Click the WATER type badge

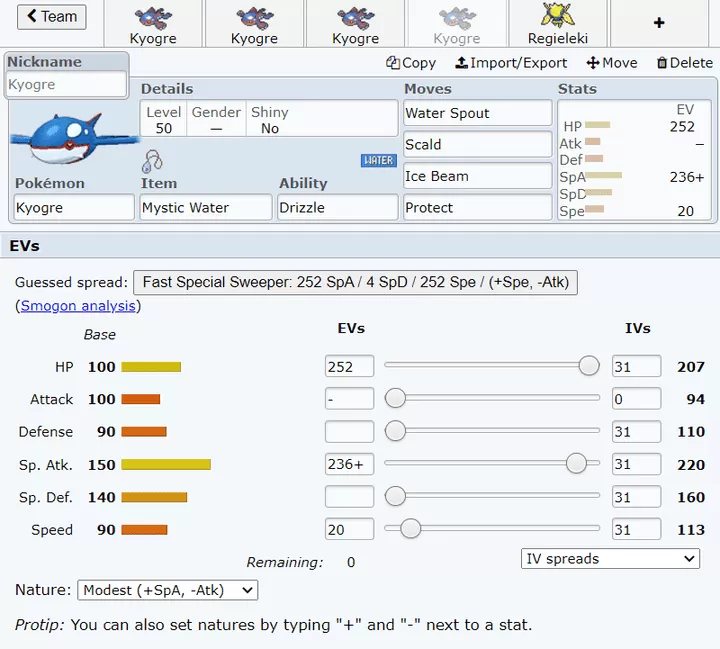click(378, 160)
